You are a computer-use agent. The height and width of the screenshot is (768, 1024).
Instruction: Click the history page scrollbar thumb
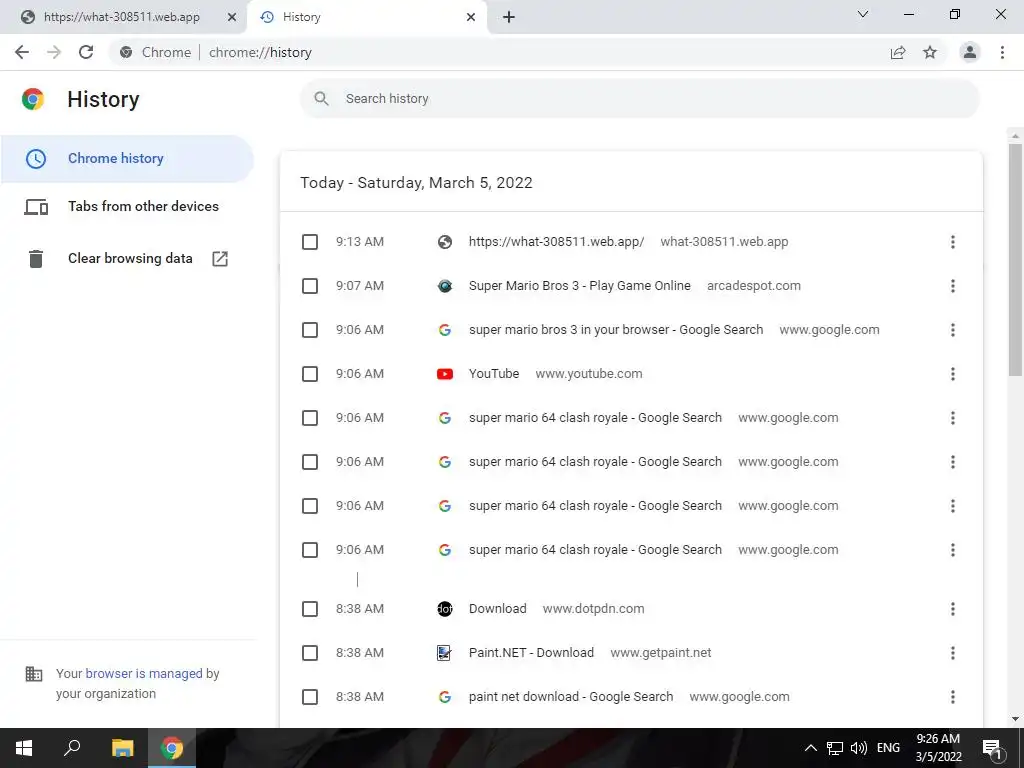click(x=1015, y=260)
